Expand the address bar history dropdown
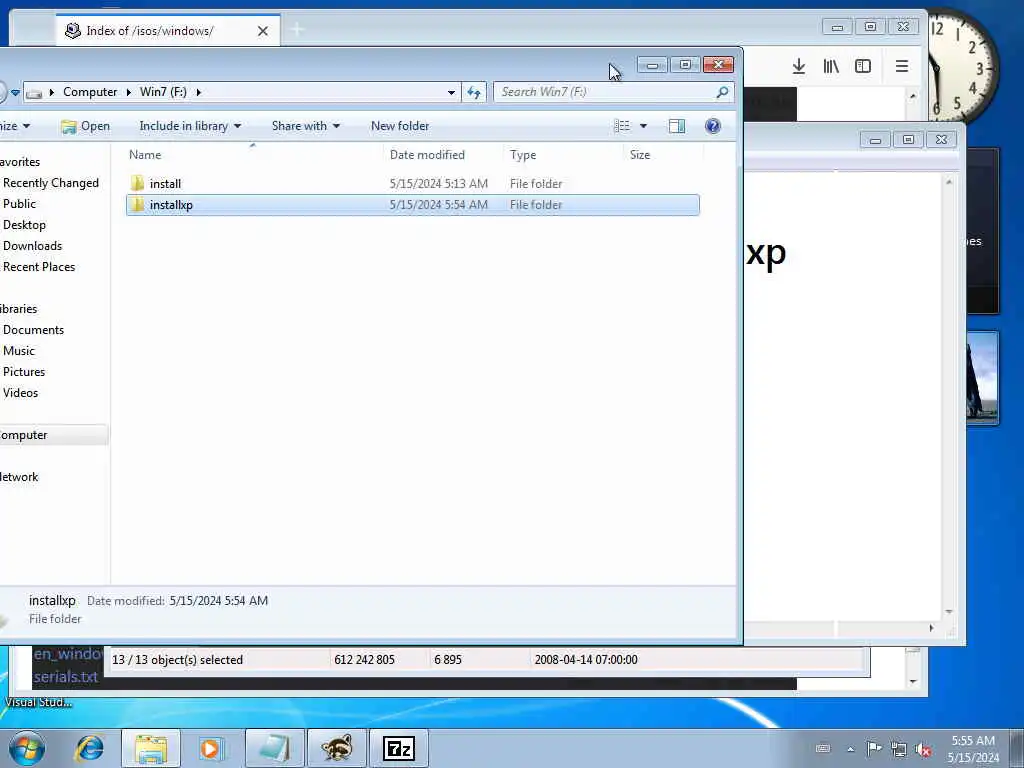Screen dimensions: 1024x768 click(x=451, y=92)
